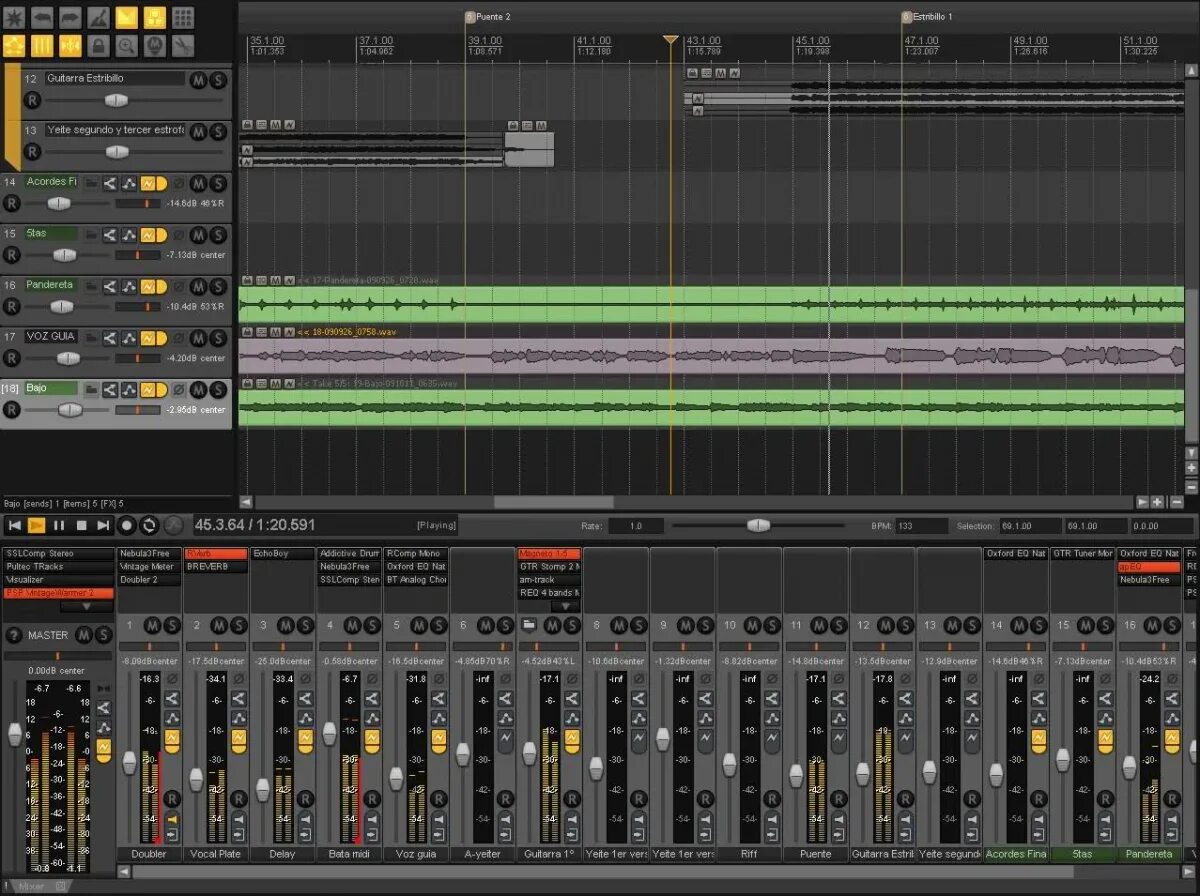Mute the MASTER channel in mixer

pos(84,635)
